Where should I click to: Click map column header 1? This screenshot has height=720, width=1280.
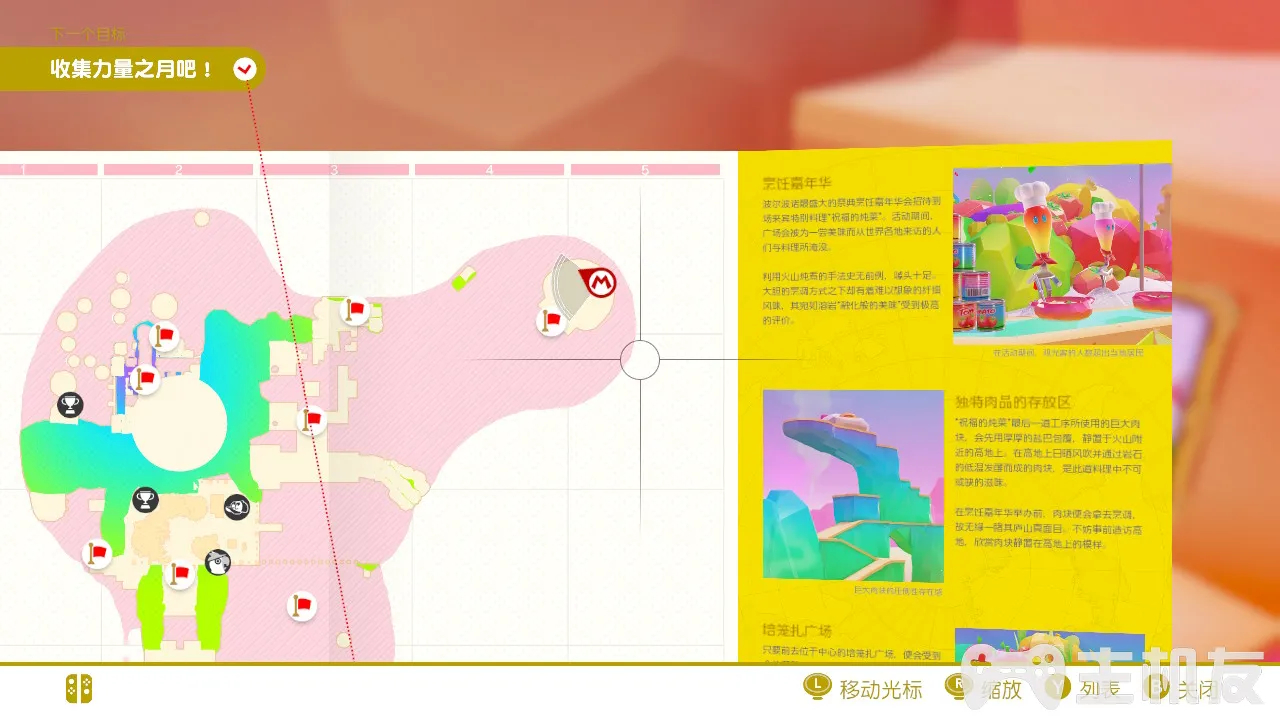48,170
